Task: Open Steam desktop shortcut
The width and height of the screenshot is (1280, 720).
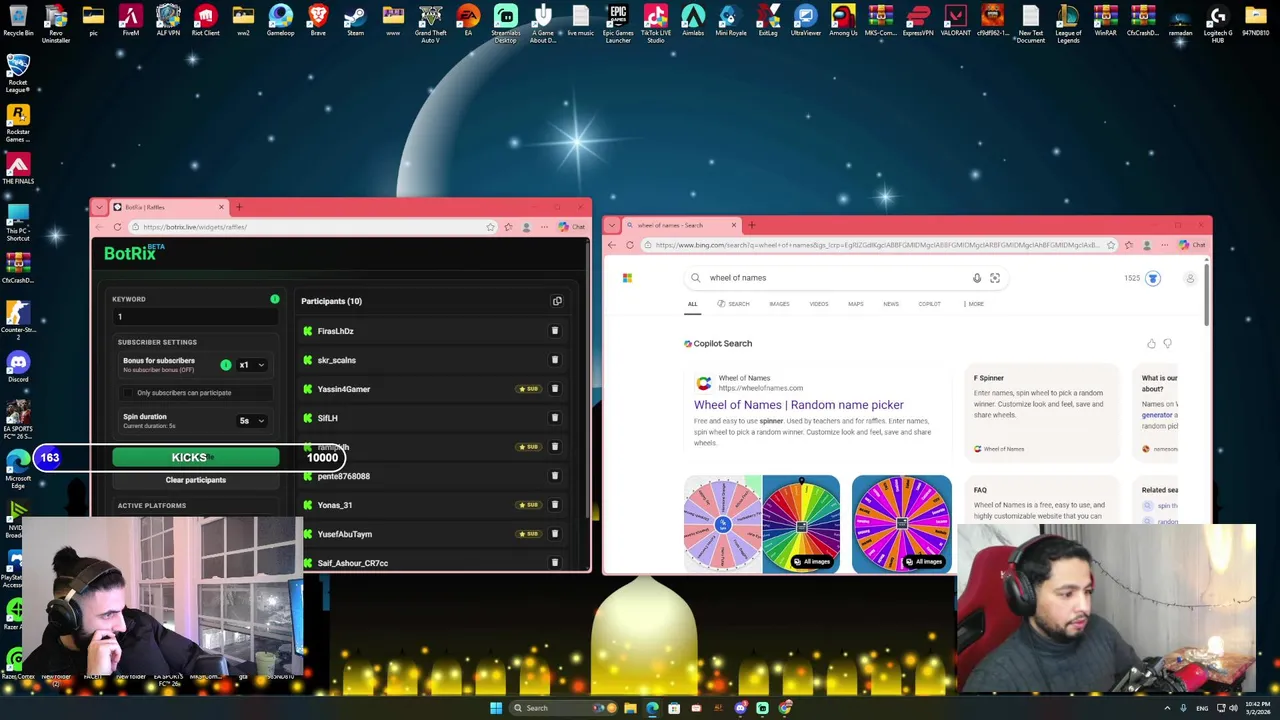Action: [355, 20]
